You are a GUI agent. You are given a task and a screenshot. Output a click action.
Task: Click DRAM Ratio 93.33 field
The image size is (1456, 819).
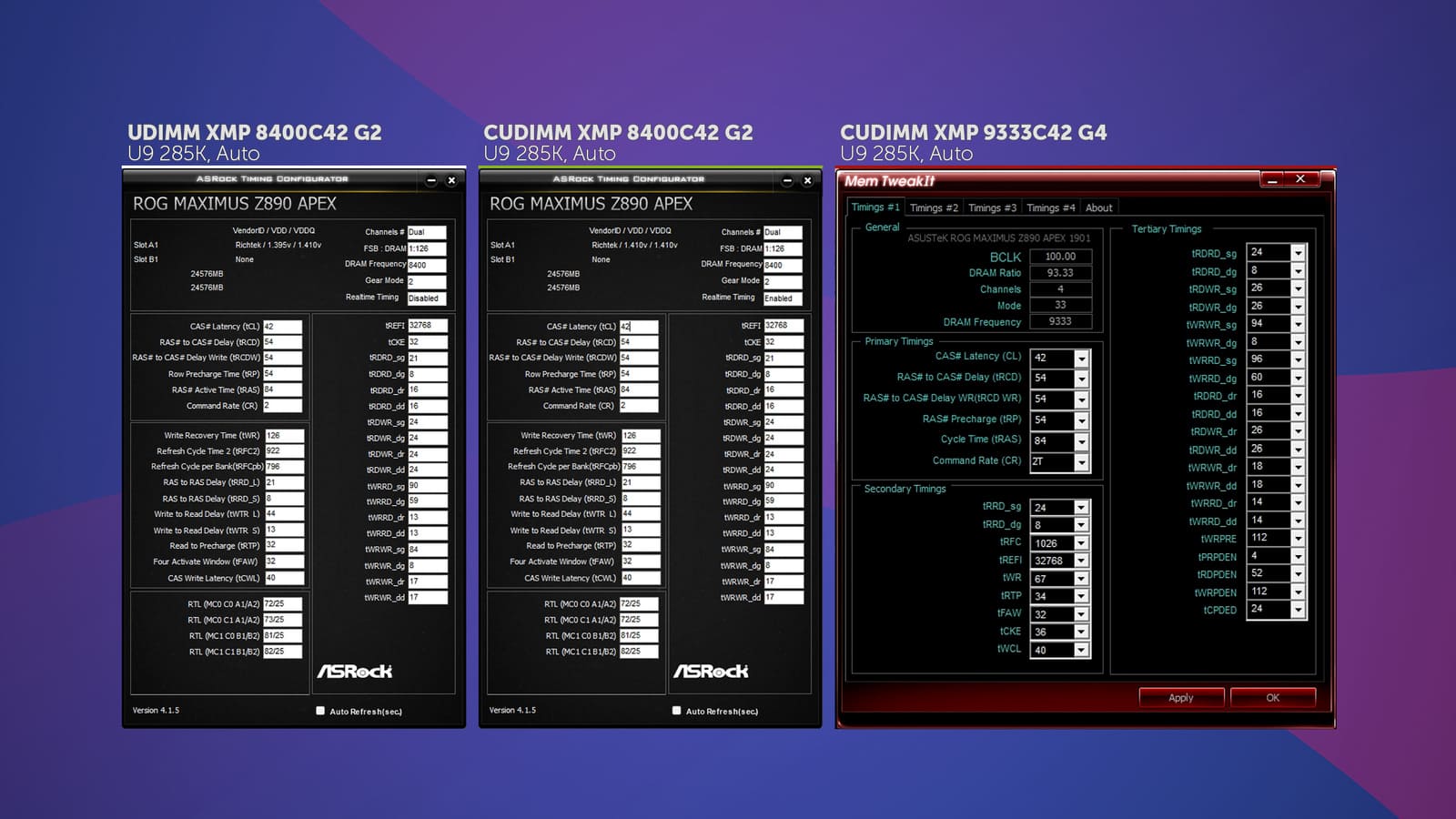click(x=1060, y=273)
